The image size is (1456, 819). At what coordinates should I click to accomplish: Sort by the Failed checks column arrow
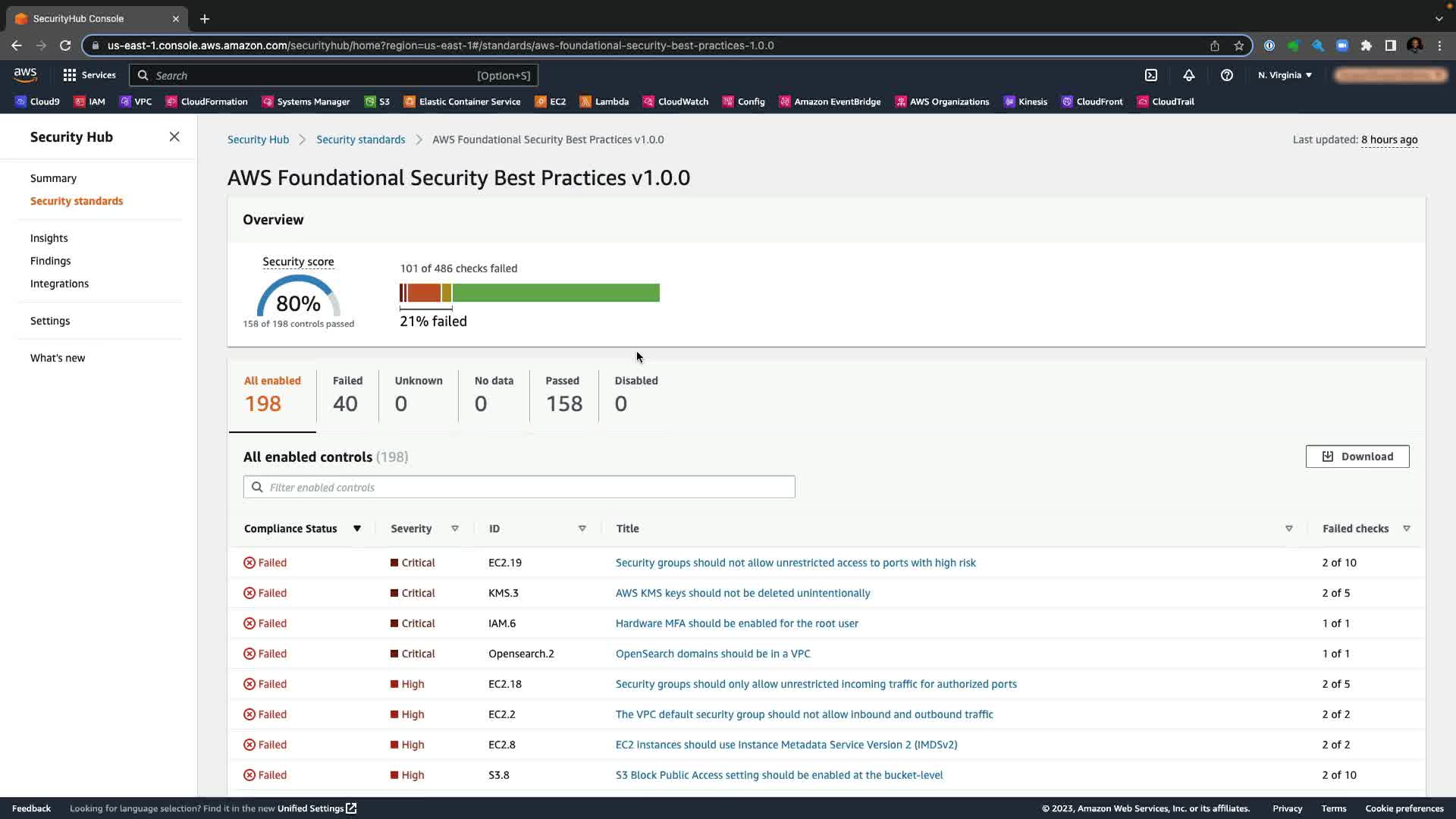click(1406, 529)
